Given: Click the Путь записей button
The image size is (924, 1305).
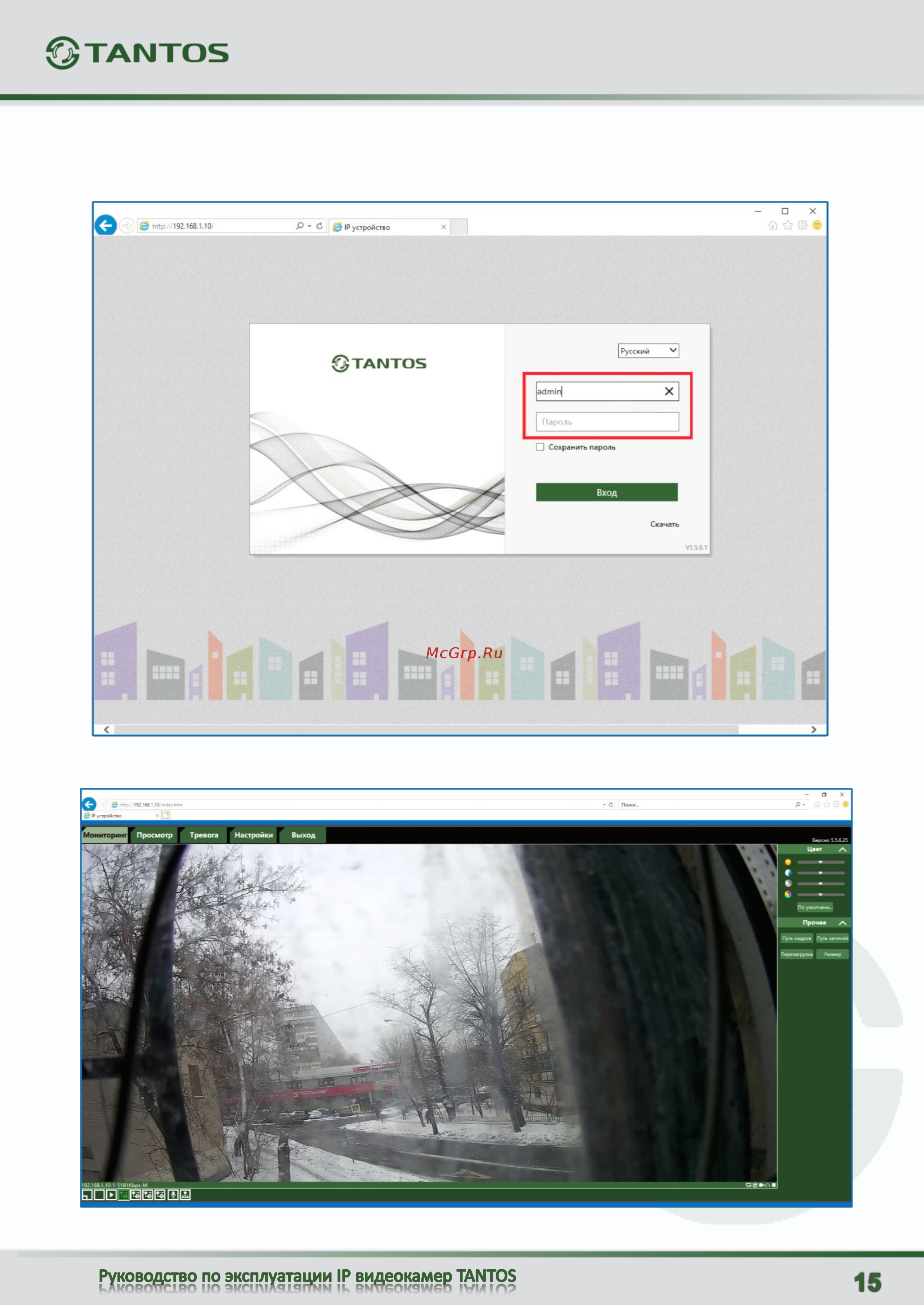Looking at the screenshot, I should pos(832,938).
